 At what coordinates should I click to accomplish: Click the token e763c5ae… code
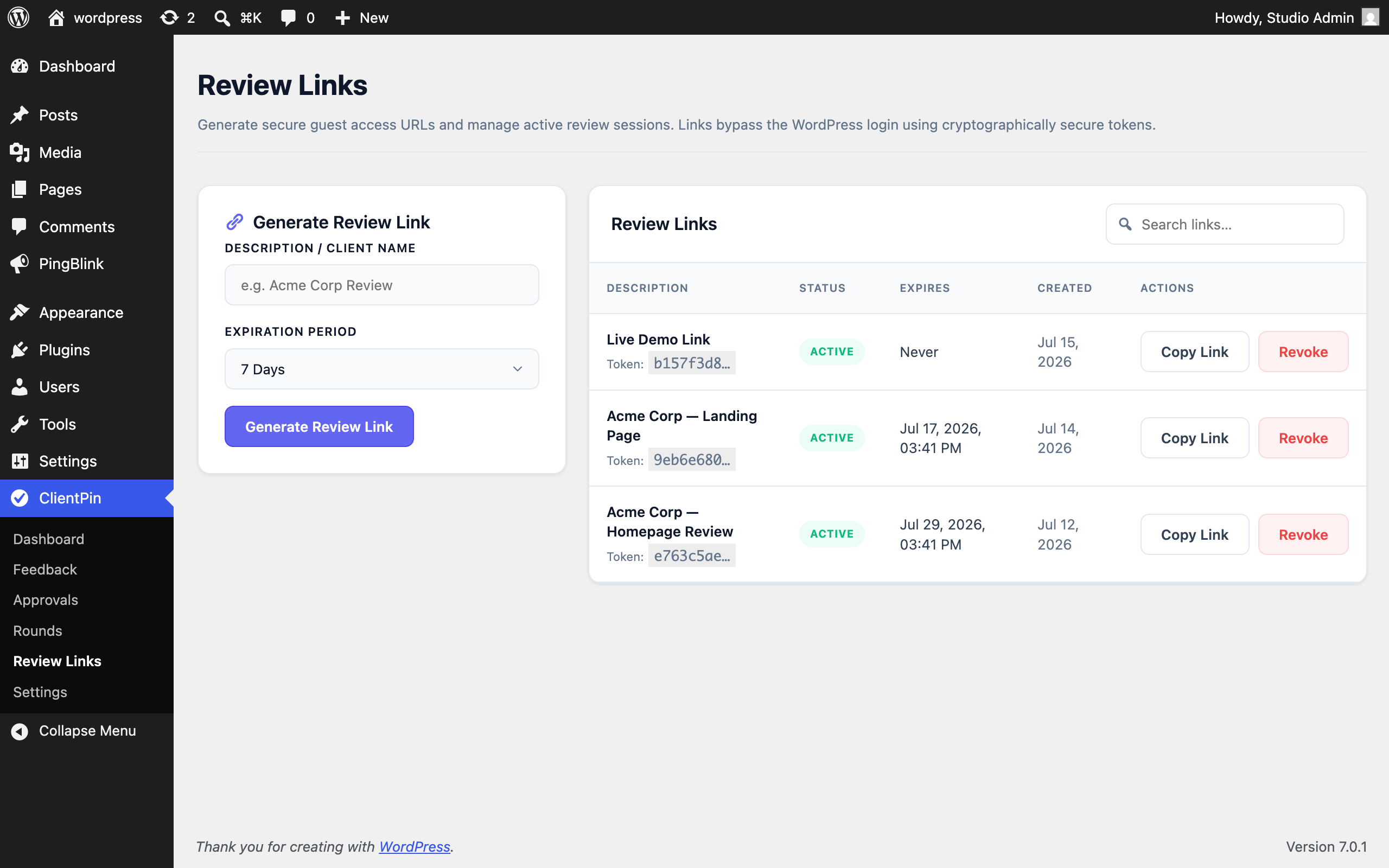pyautogui.click(x=692, y=555)
